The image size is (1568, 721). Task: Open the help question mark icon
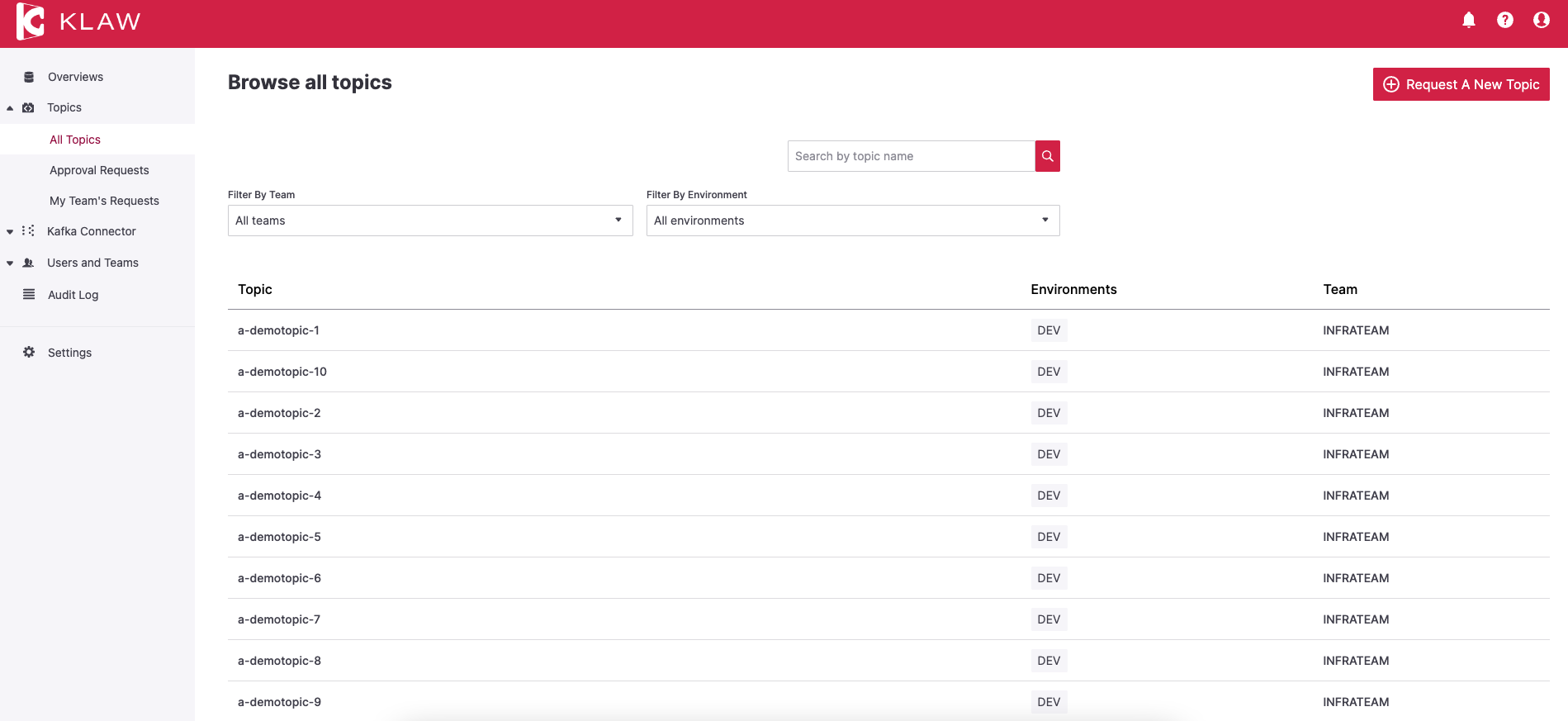tap(1504, 20)
